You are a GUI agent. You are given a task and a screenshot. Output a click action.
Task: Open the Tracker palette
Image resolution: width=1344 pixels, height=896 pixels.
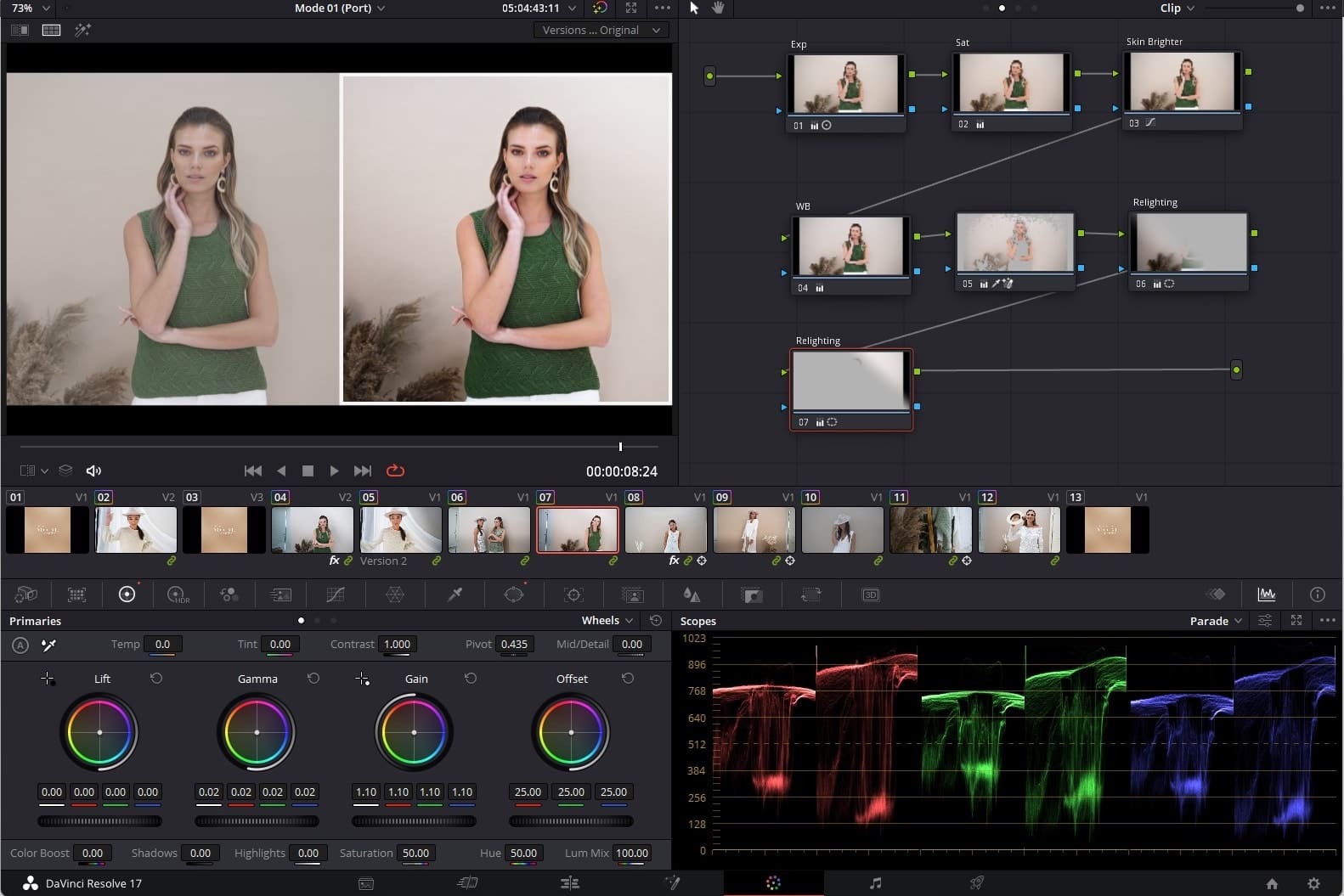click(573, 595)
